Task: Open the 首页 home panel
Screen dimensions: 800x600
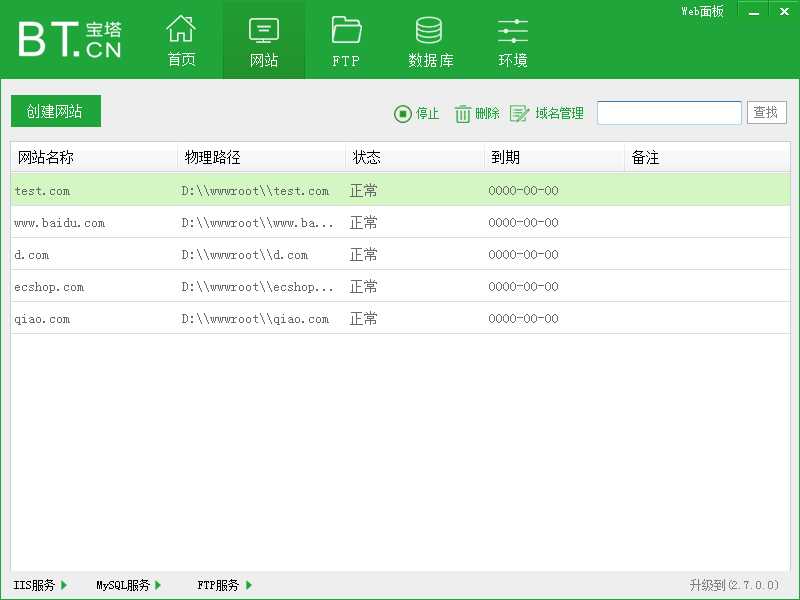Action: [x=181, y=39]
